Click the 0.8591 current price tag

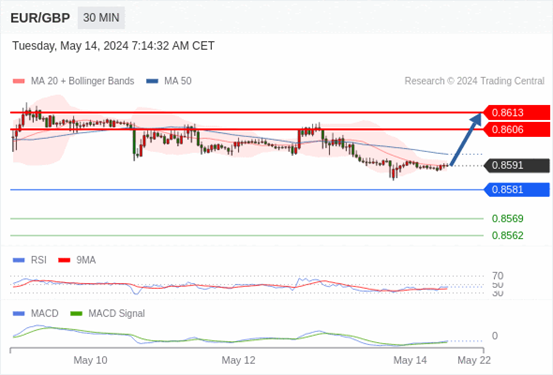pyautogui.click(x=516, y=165)
